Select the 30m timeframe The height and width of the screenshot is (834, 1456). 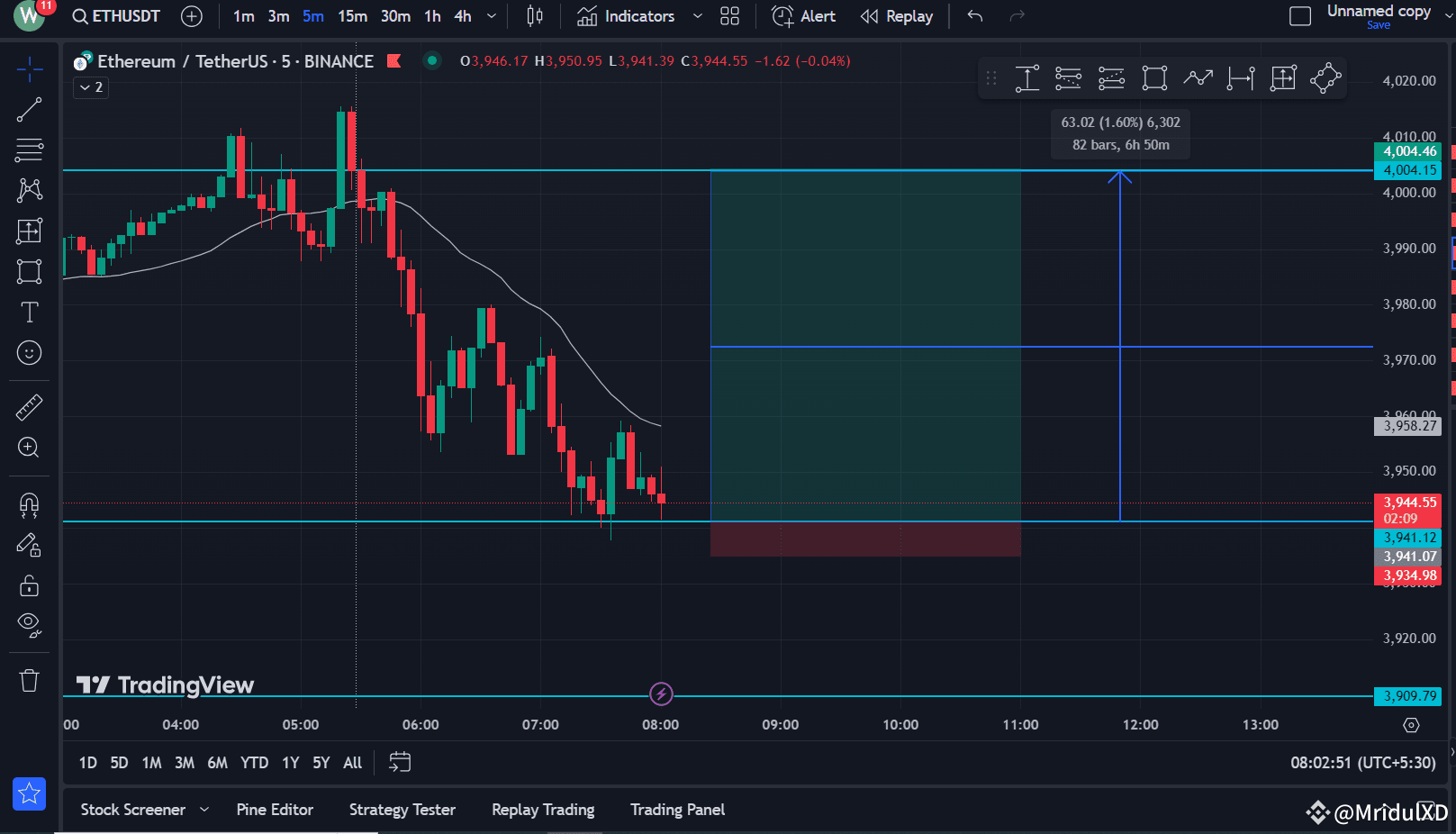click(x=395, y=16)
